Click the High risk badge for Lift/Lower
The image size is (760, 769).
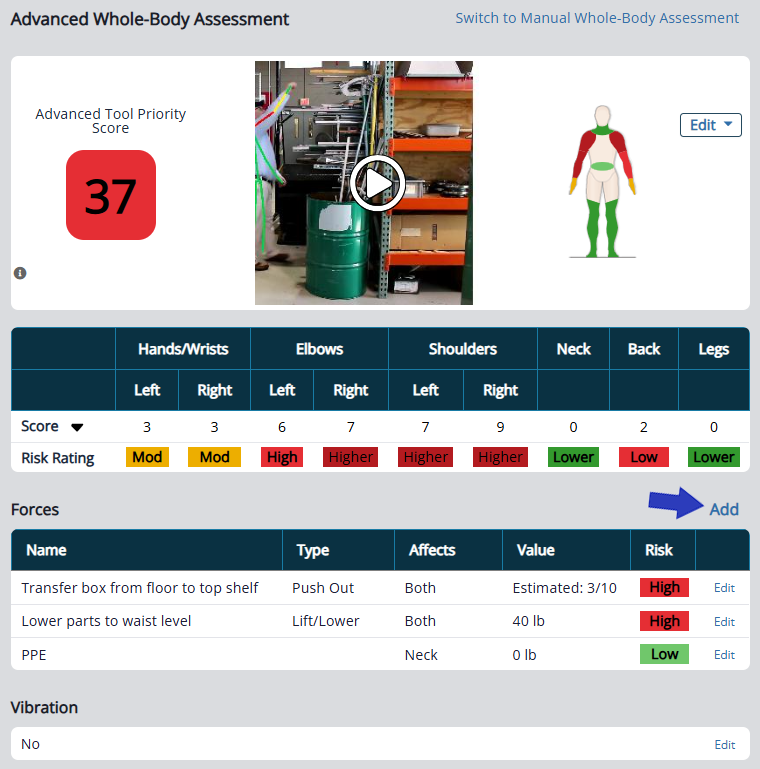[x=664, y=621]
